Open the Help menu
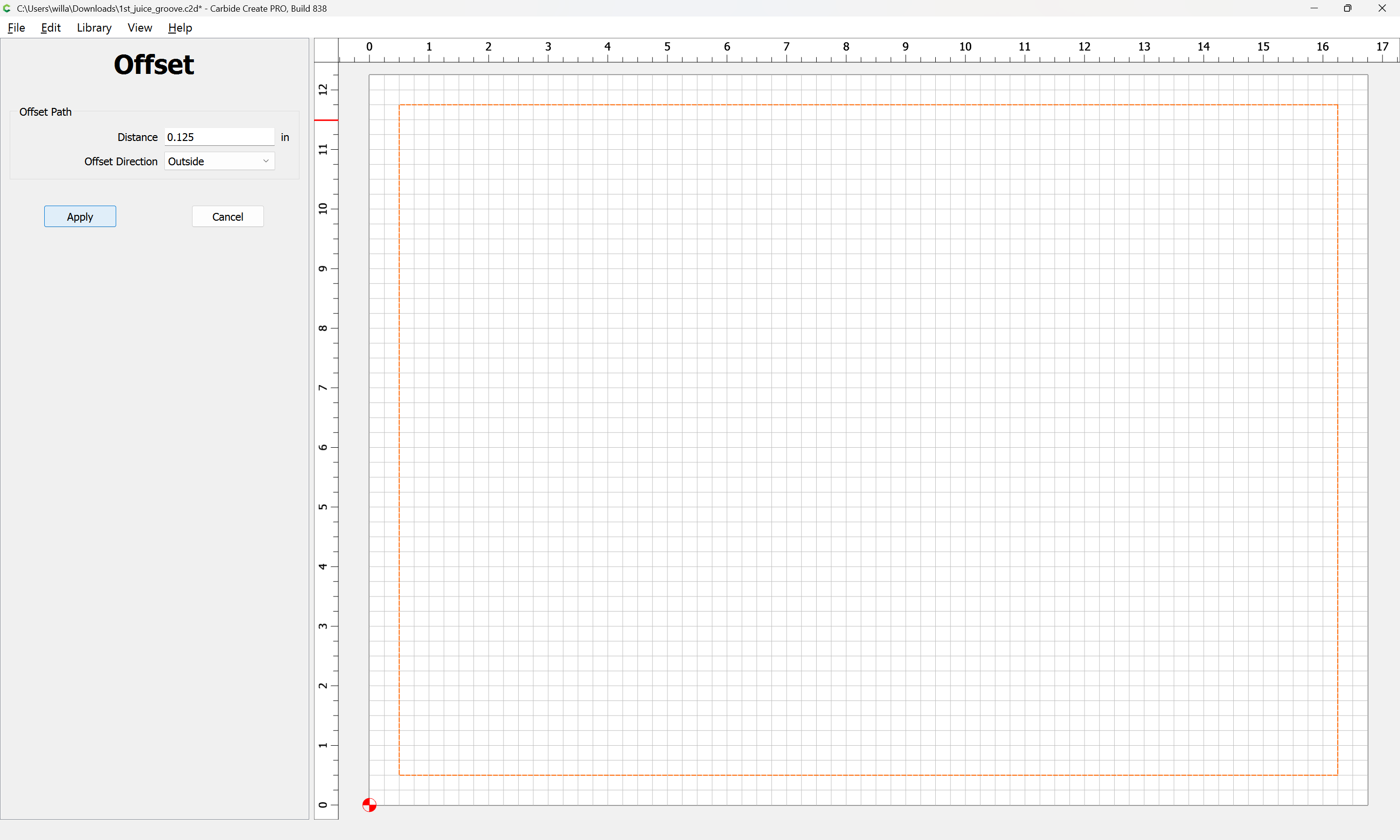This screenshot has height=840, width=1400. [180, 28]
